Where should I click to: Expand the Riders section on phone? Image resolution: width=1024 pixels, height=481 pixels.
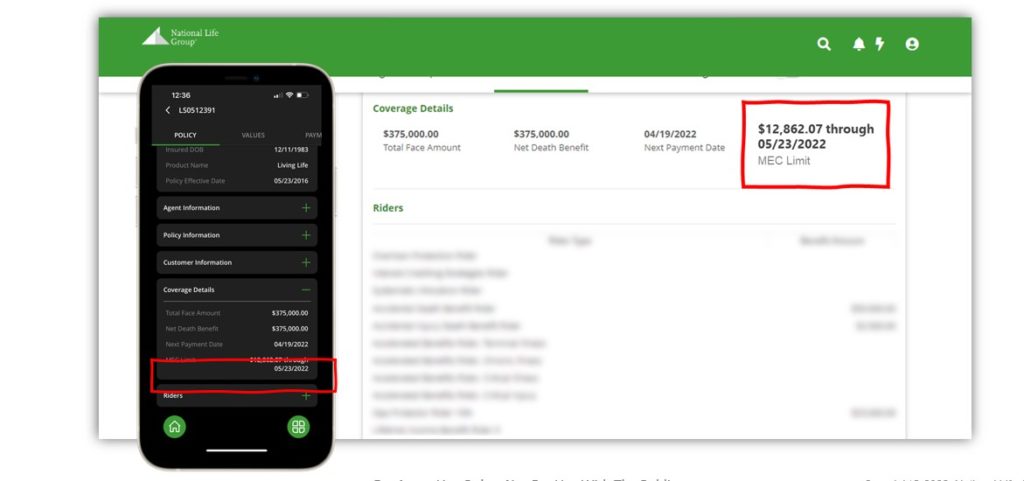click(x=306, y=395)
